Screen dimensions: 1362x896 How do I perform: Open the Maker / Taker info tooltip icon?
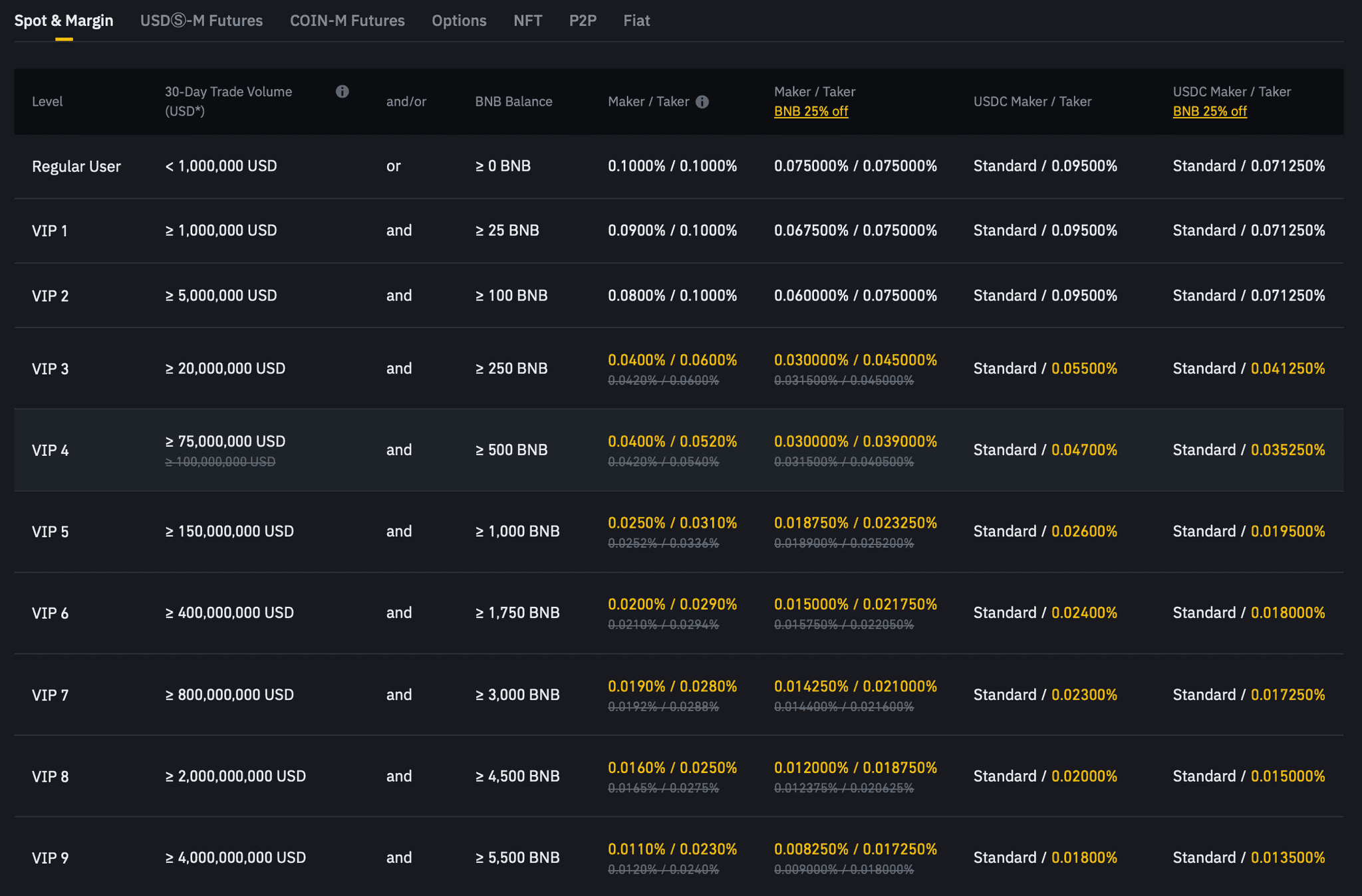(x=702, y=102)
